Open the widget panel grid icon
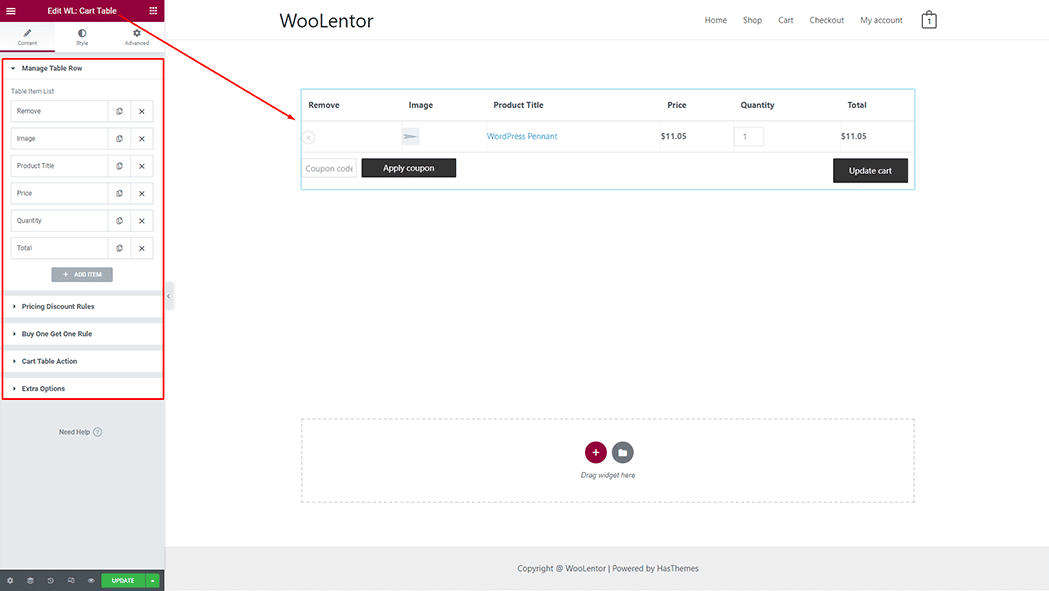This screenshot has height=591, width=1049. (x=153, y=10)
